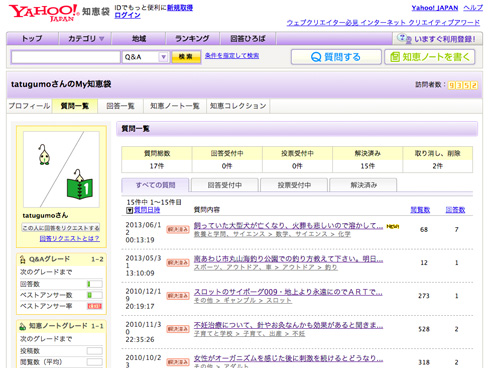Open the ヘルプ link
Viewport: 490px width, 368px height.
pyautogui.click(x=473, y=8)
